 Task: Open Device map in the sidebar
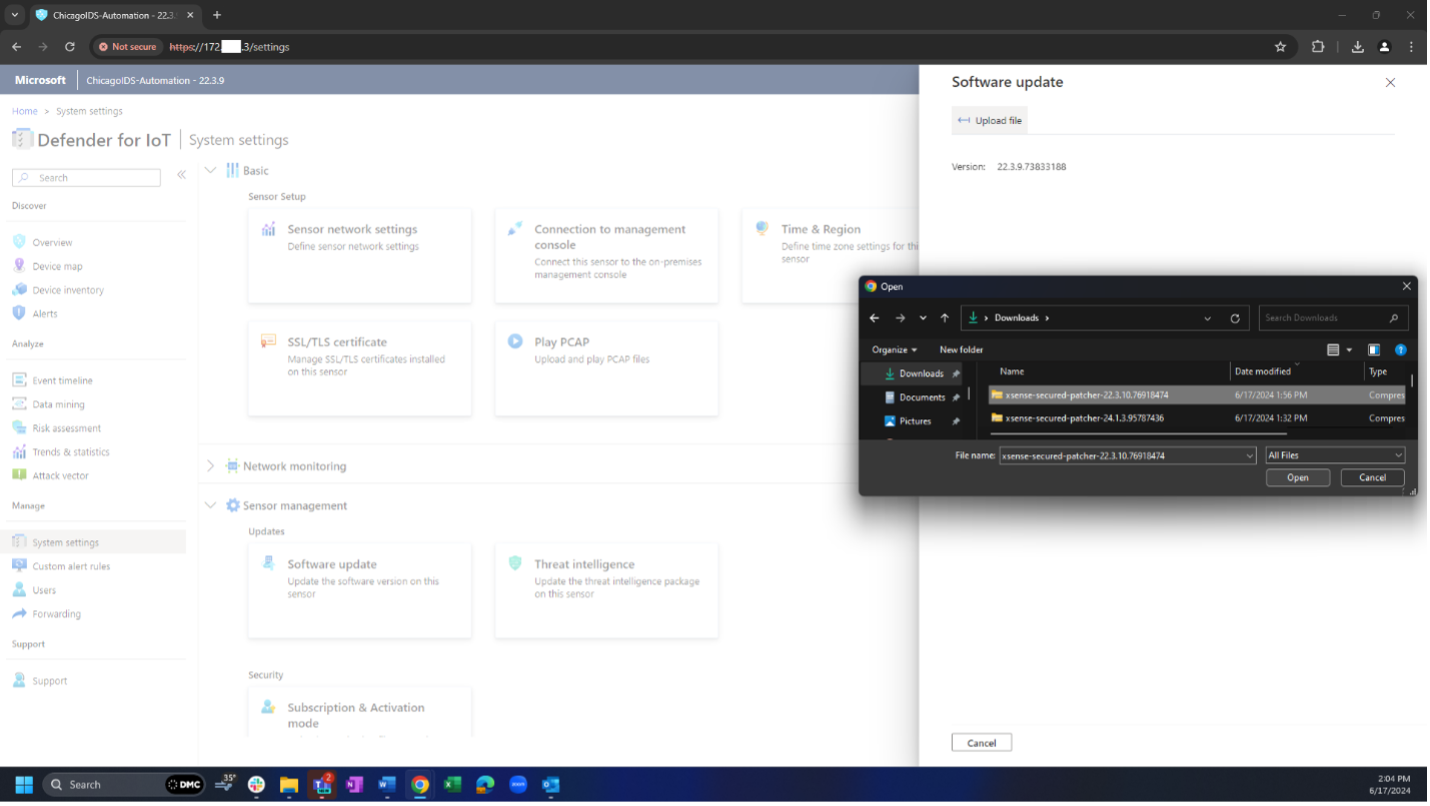click(x=57, y=267)
